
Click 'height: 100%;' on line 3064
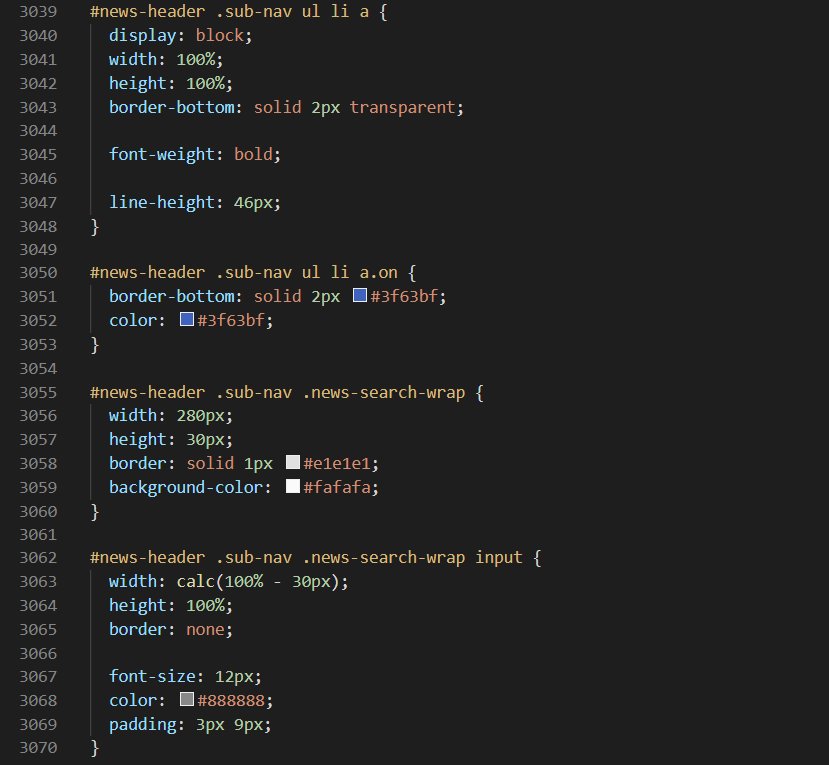171,605
